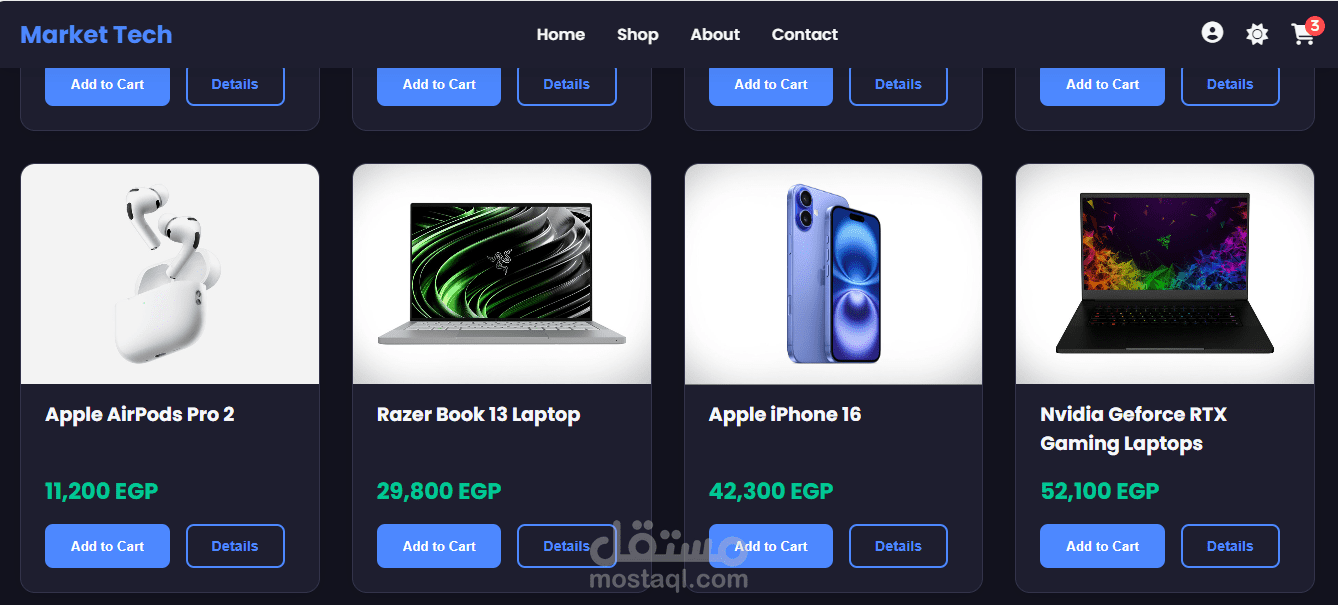Screen dimensions: 1338x605
Task: Click the Market Tech logo
Action: point(96,34)
